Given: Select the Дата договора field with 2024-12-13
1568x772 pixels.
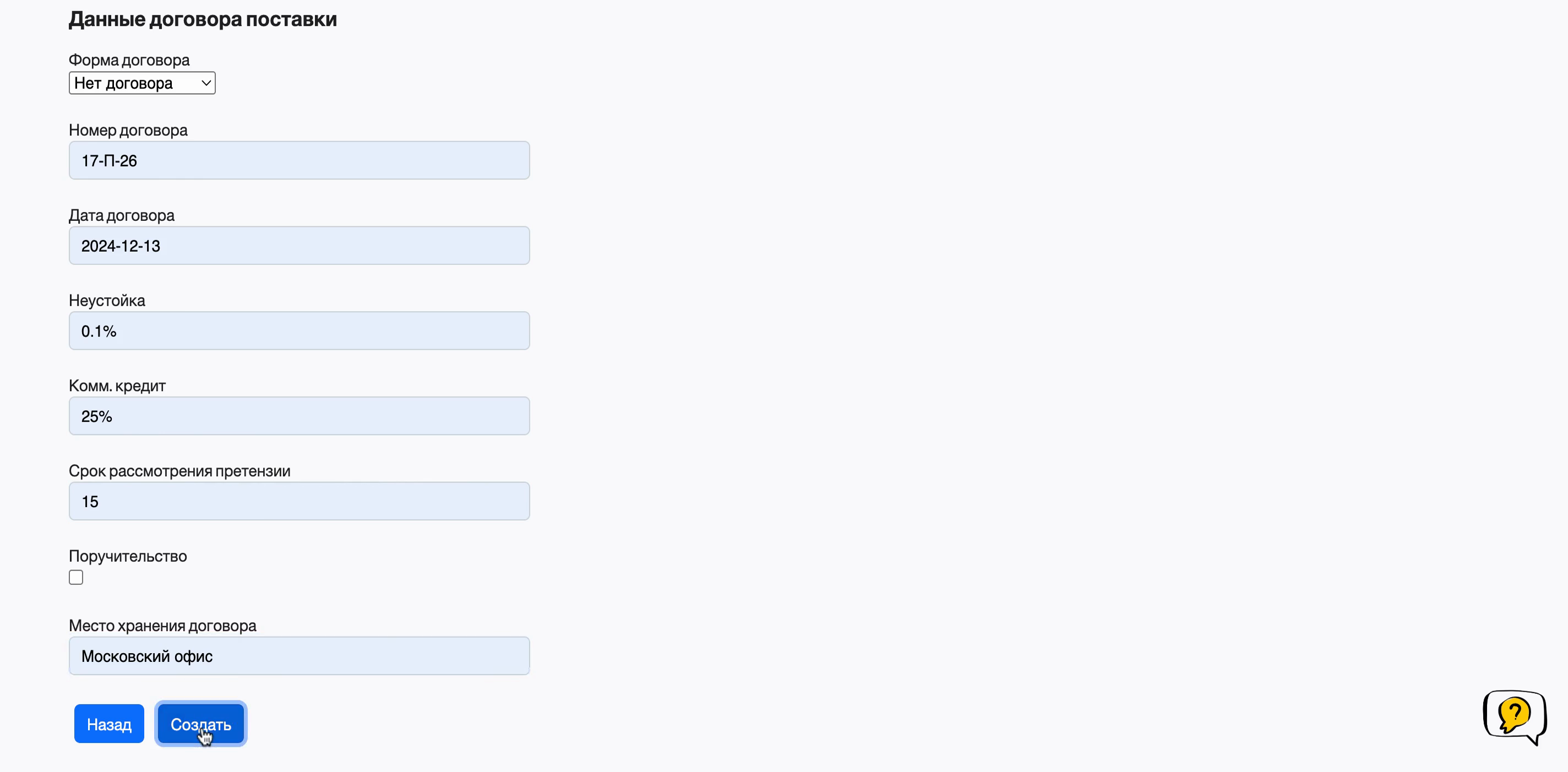Looking at the screenshot, I should pos(300,246).
